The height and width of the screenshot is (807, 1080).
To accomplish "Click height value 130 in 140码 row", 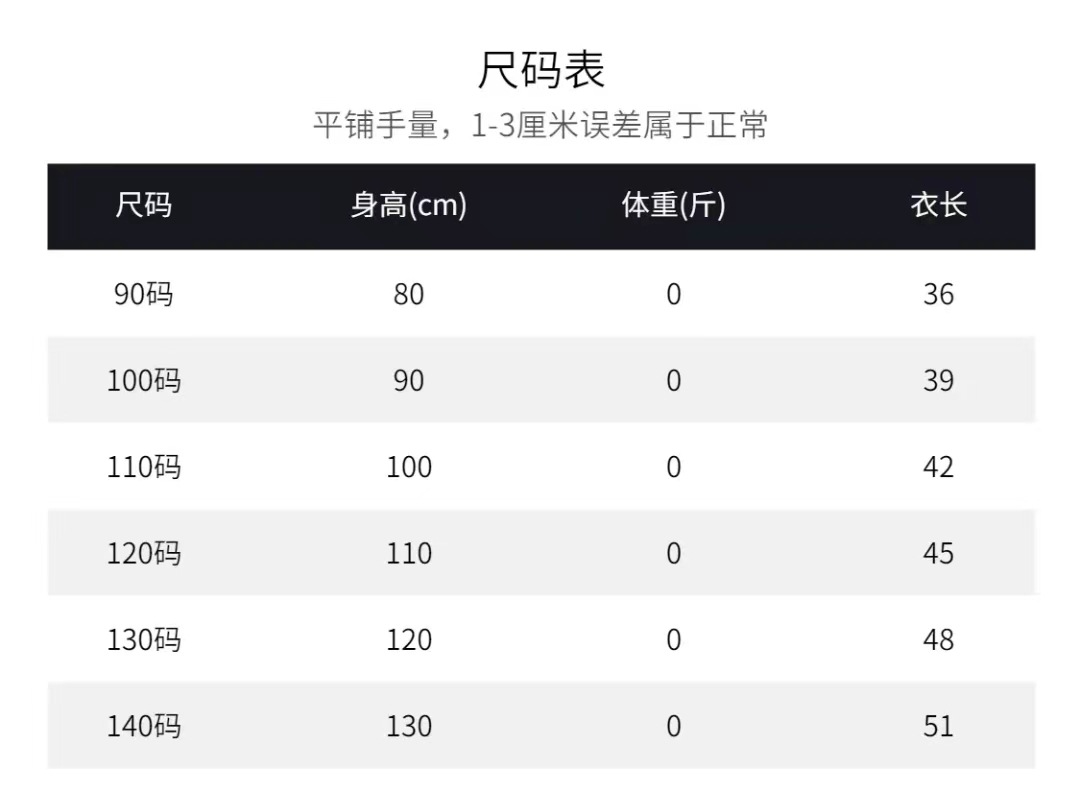I will tap(408, 726).
